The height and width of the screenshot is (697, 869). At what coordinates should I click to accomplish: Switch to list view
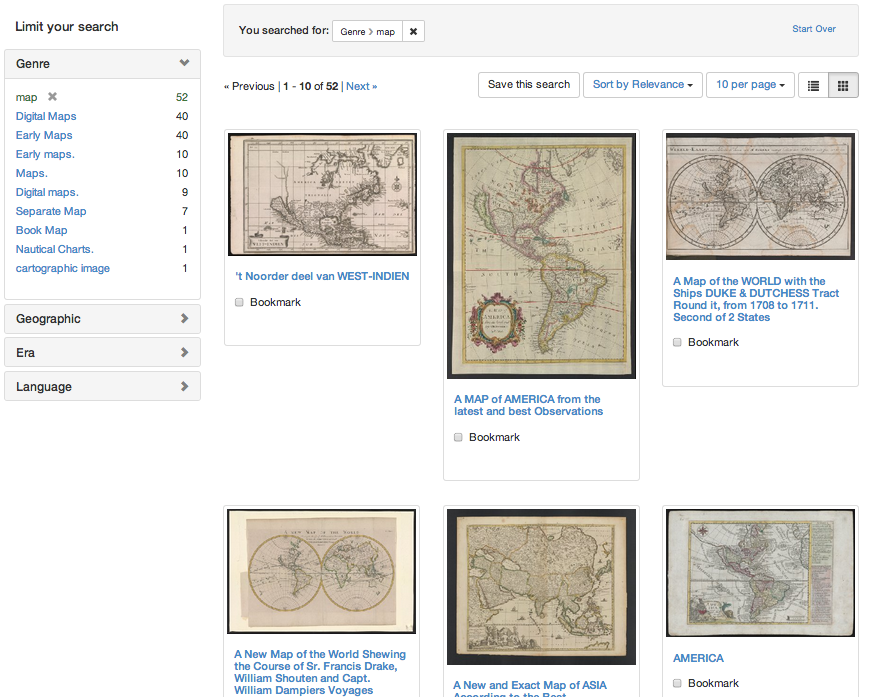(813, 85)
